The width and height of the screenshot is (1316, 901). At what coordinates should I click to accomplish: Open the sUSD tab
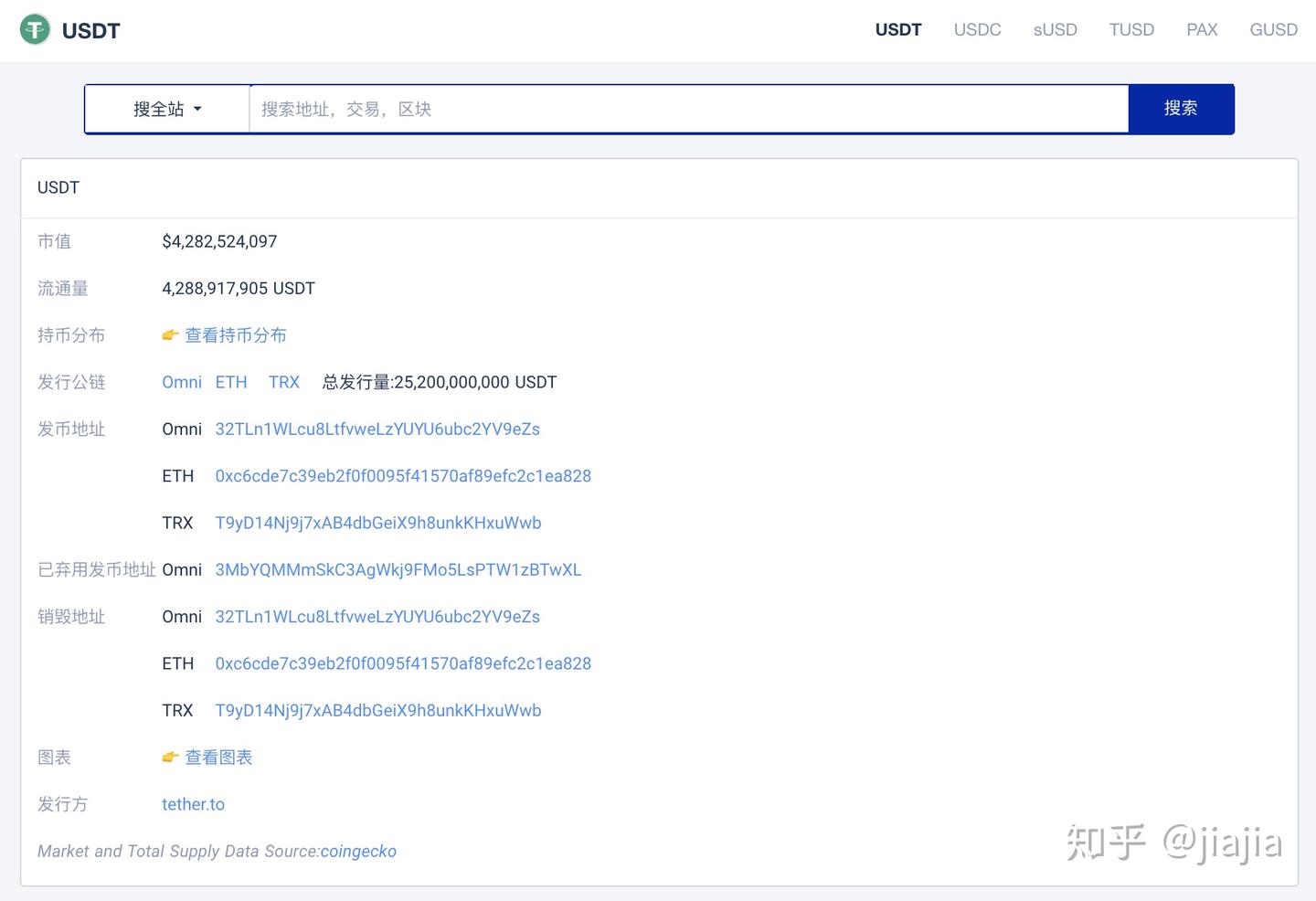[1056, 30]
